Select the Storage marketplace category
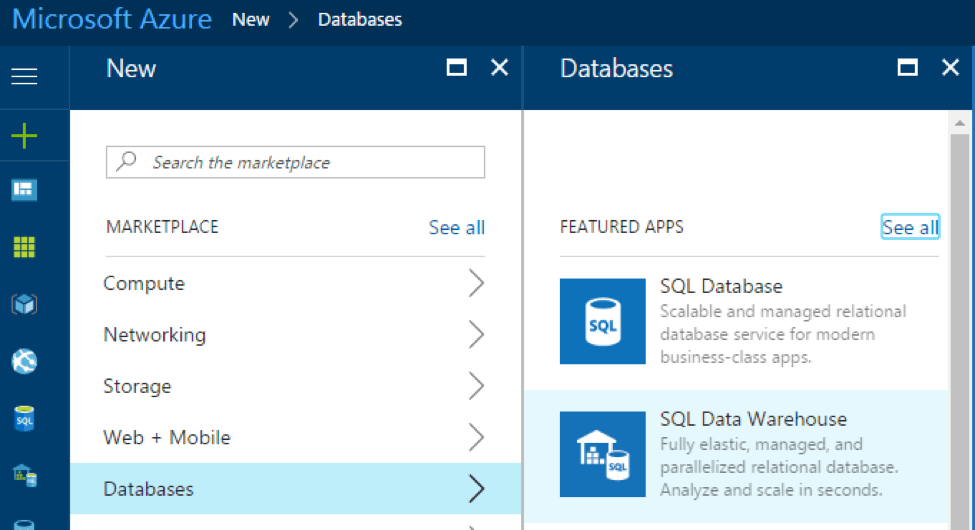The height and width of the screenshot is (530, 975). coord(295,386)
